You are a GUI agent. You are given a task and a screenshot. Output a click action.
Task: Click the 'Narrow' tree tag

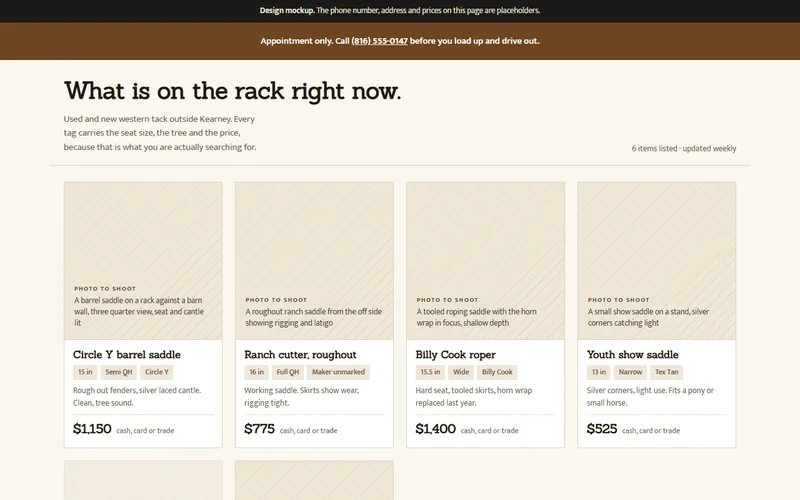pos(630,372)
